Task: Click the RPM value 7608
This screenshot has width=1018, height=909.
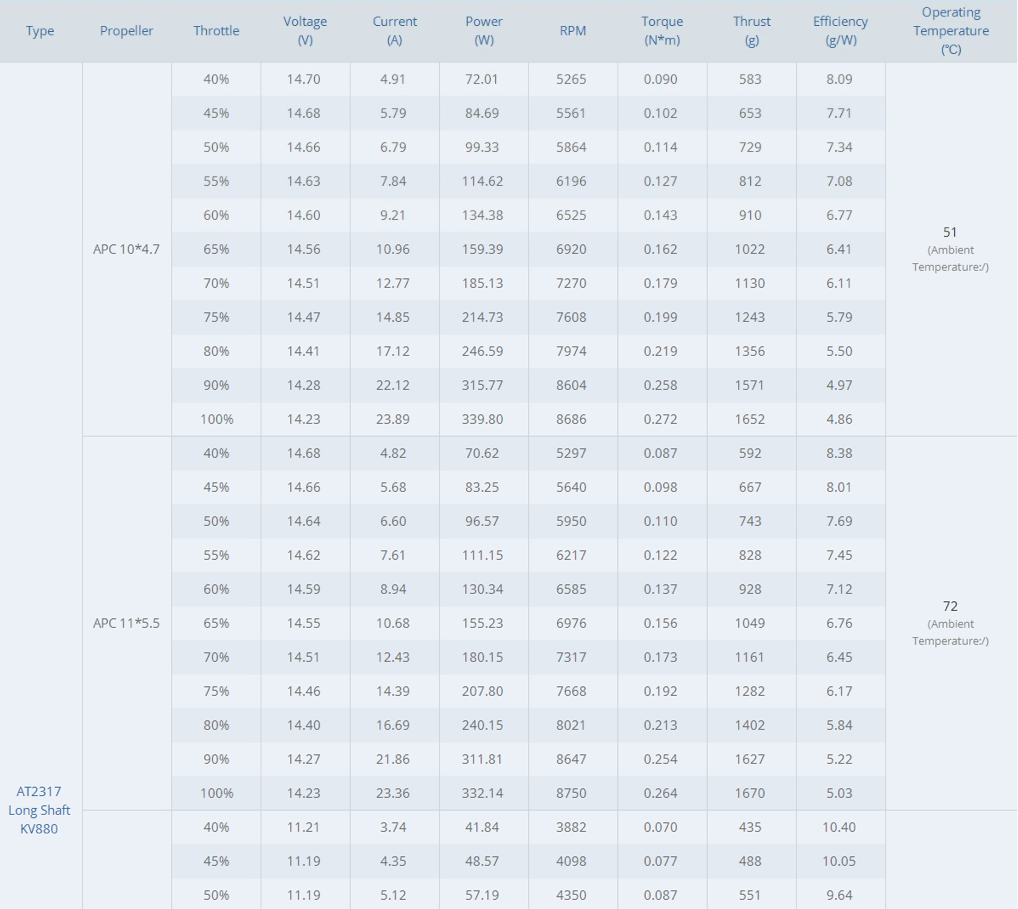Action: 571,318
